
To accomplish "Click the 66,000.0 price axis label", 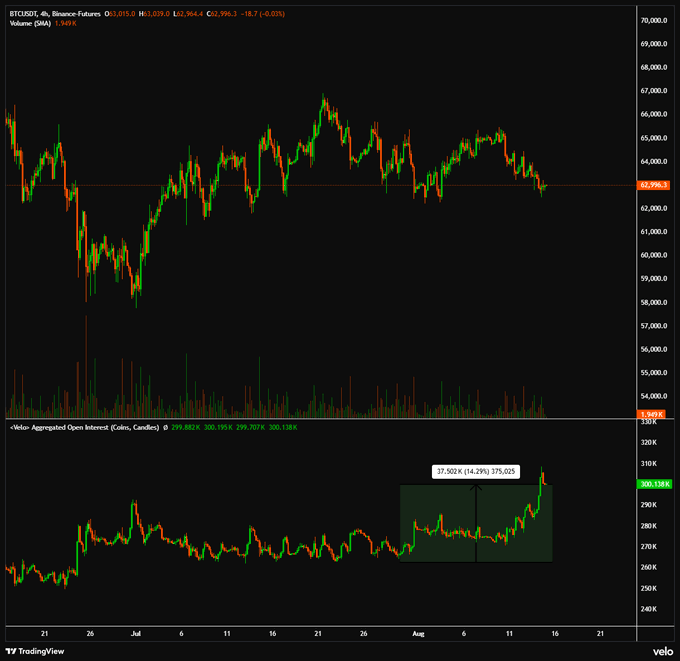I will (x=654, y=114).
